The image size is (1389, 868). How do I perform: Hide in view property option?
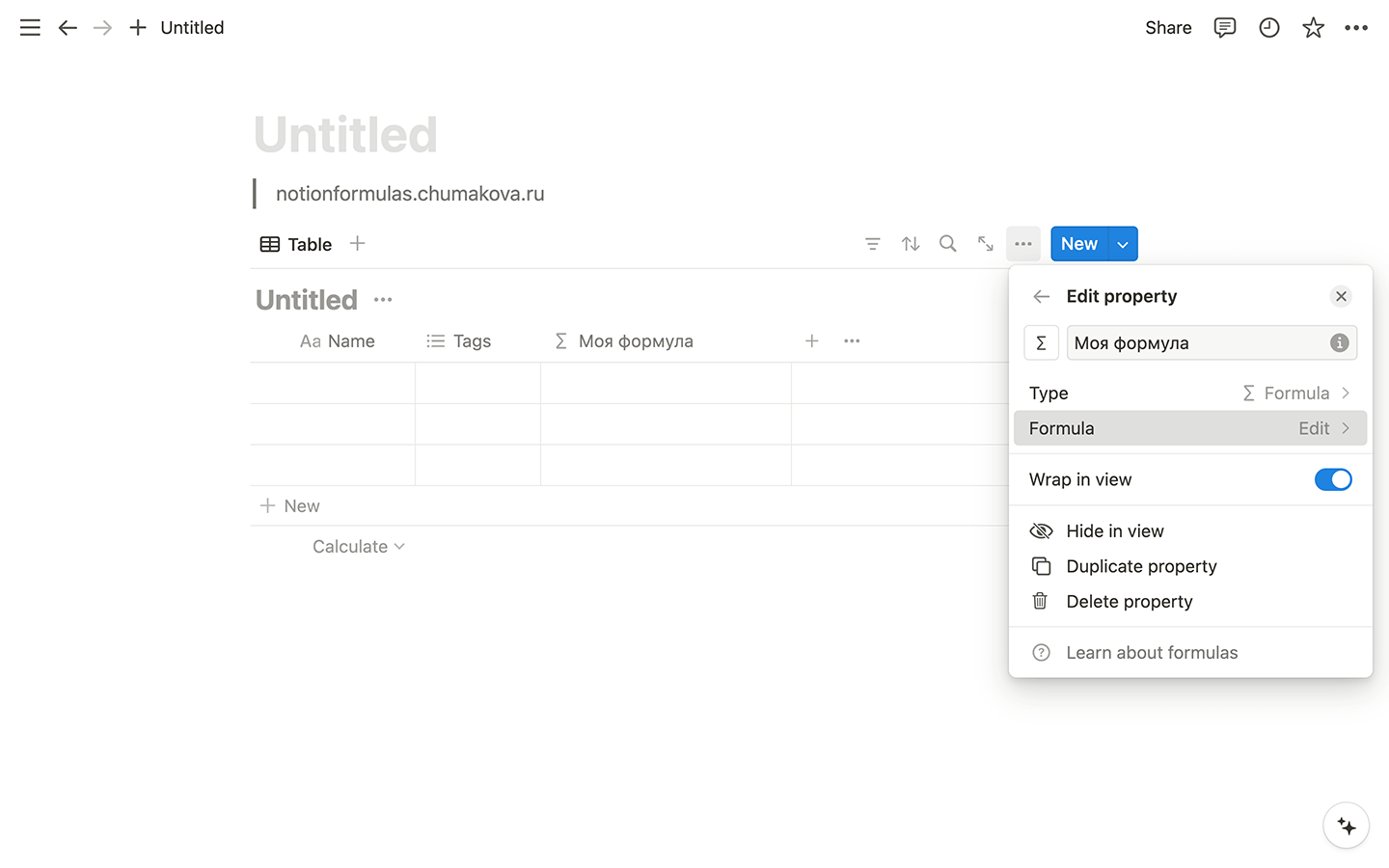(x=1190, y=531)
